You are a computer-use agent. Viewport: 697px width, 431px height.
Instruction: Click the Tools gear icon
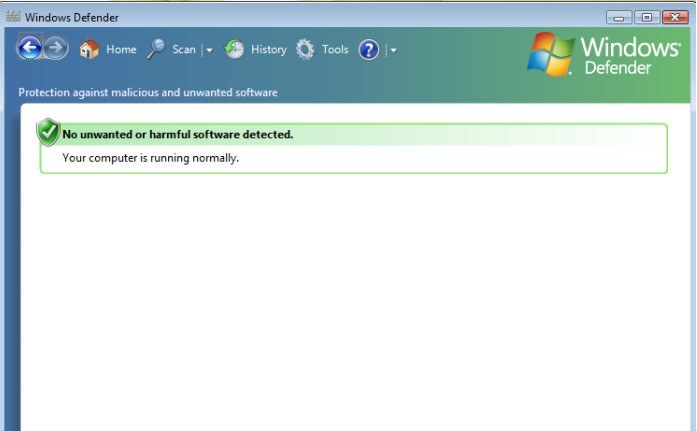[305, 49]
